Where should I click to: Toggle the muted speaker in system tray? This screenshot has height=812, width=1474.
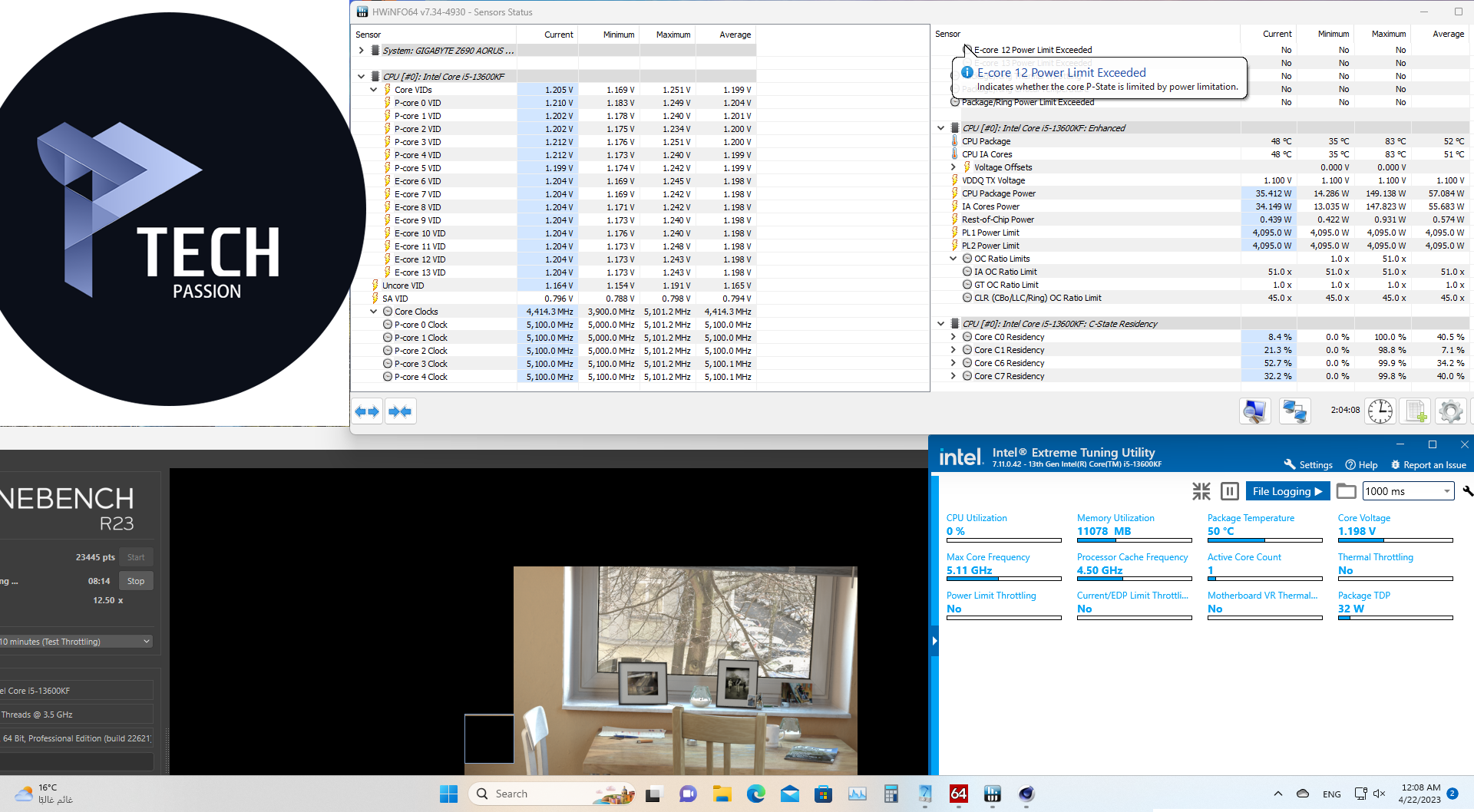1379,794
